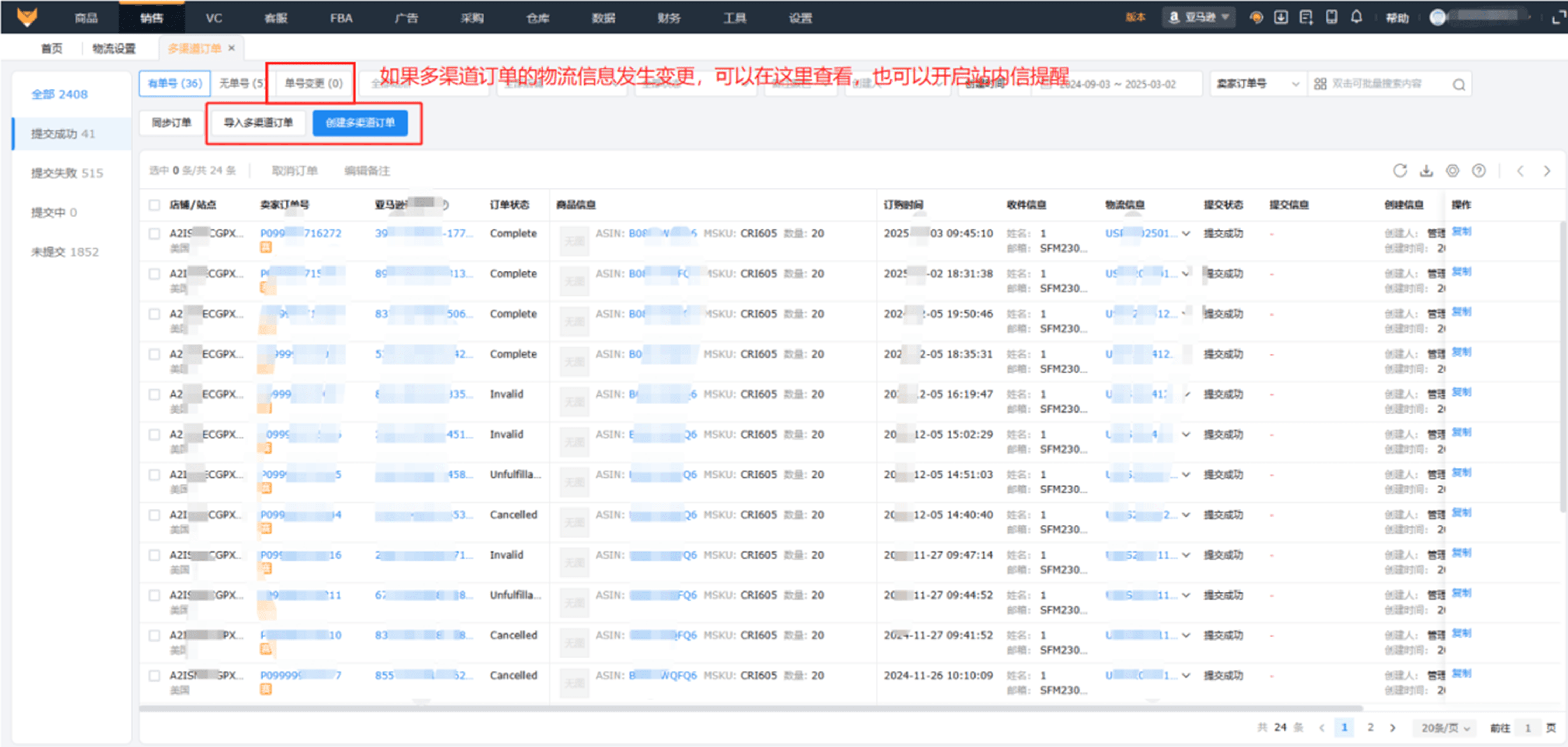The height and width of the screenshot is (747, 1568).
Task: Click the refresh icon above the table
Action: click(1399, 171)
